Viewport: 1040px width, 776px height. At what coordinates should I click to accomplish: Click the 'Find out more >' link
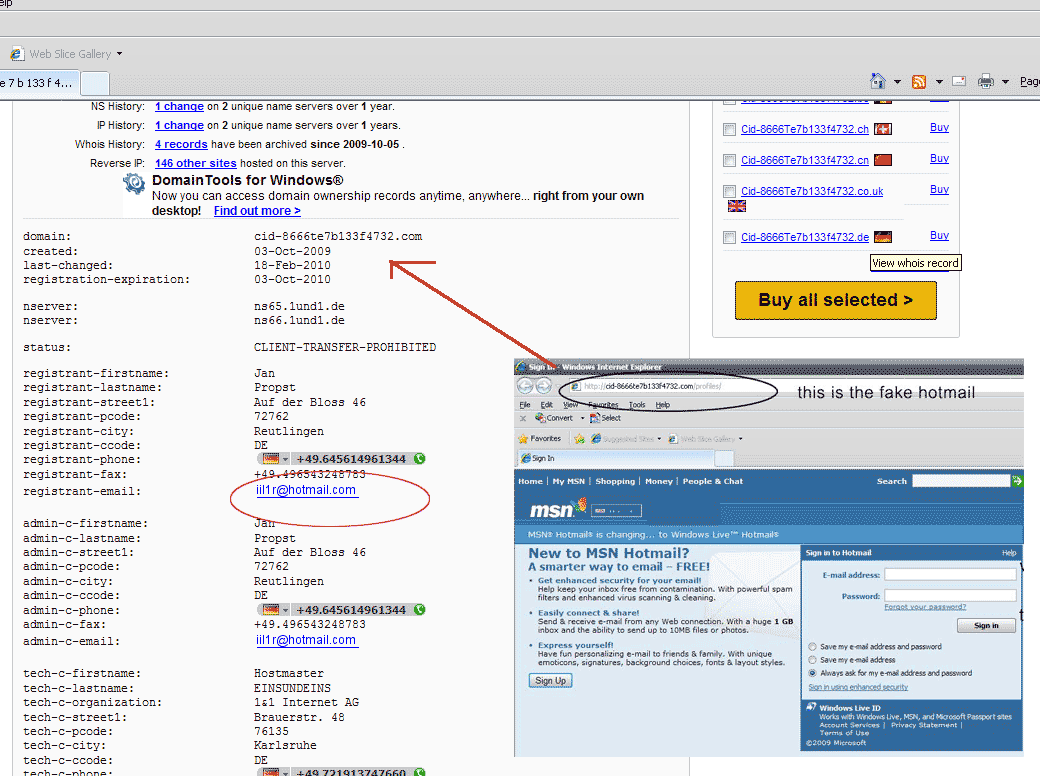click(x=257, y=211)
